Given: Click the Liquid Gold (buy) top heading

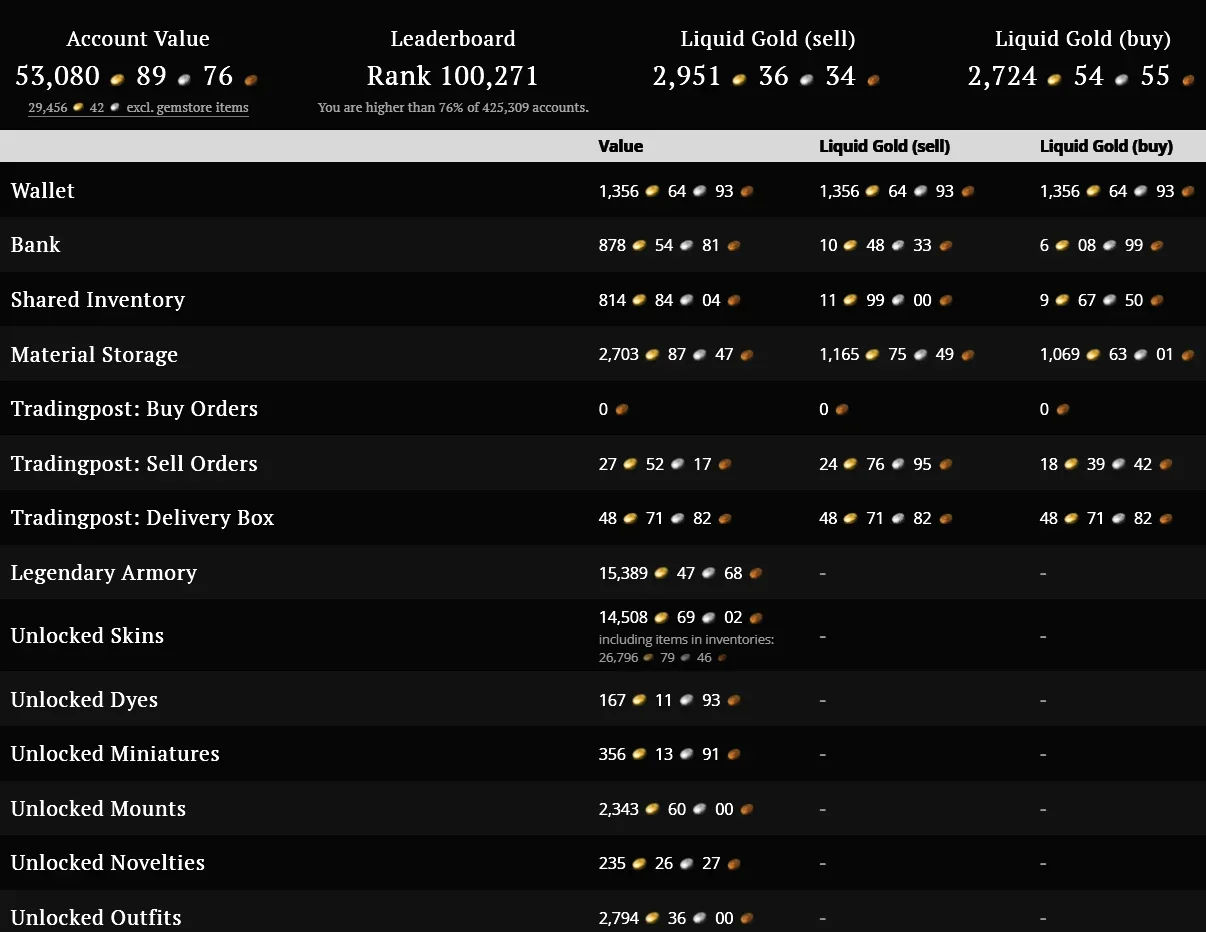Looking at the screenshot, I should (1083, 39).
